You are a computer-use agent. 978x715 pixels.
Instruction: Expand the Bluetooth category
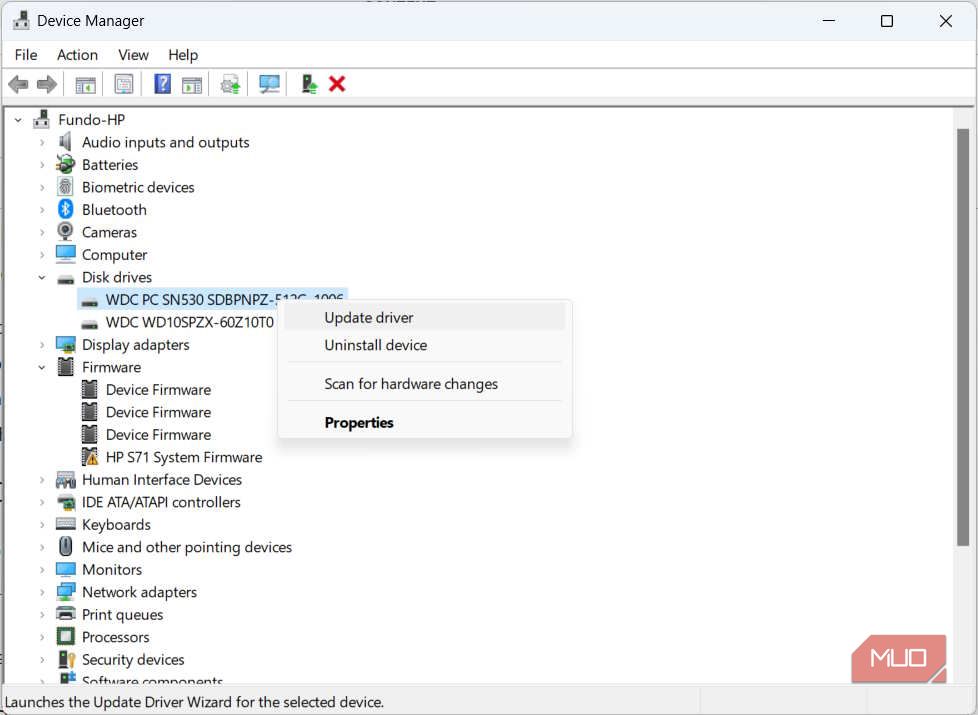[42, 210]
